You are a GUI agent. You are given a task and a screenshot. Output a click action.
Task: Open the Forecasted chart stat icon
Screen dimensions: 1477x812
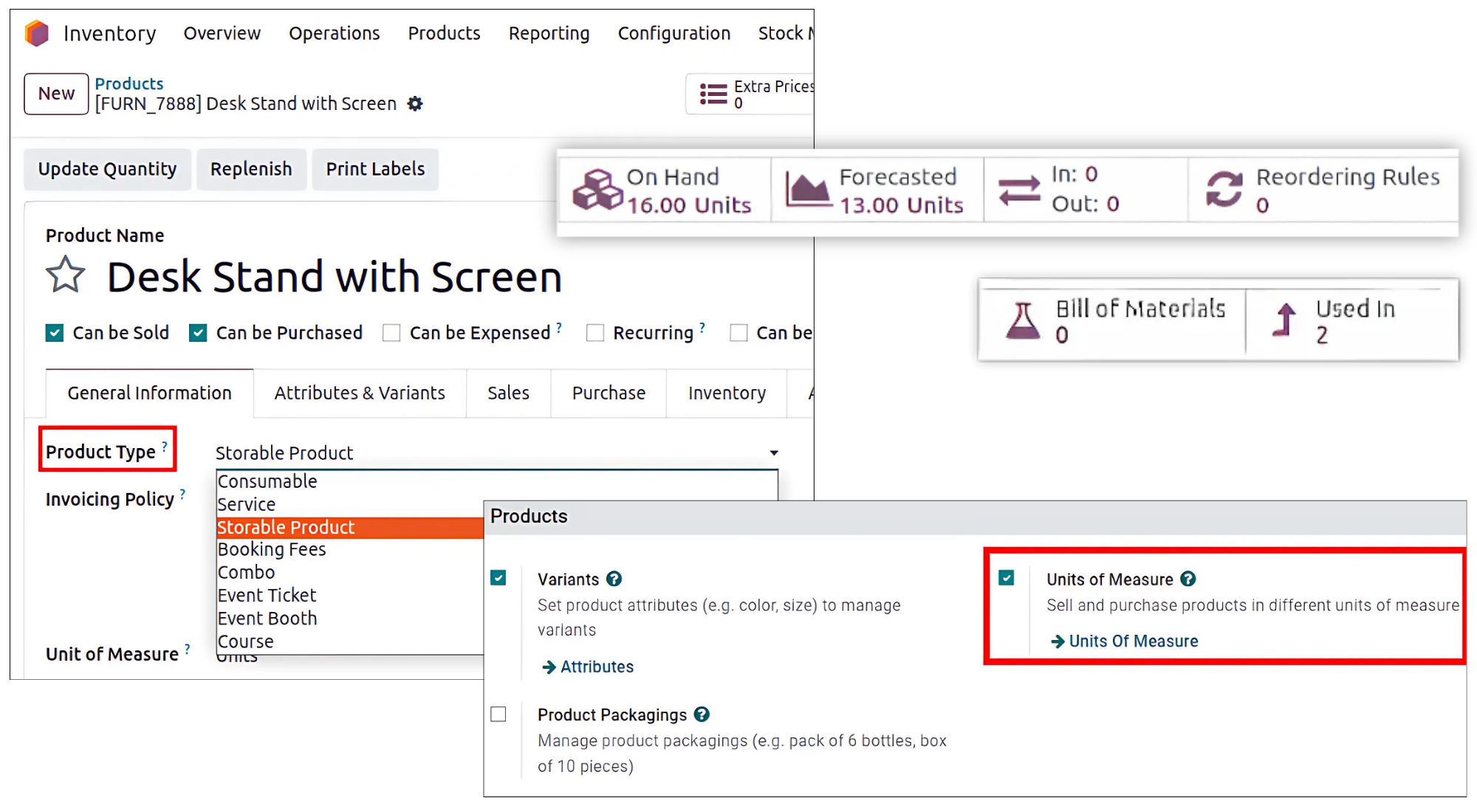(x=807, y=190)
